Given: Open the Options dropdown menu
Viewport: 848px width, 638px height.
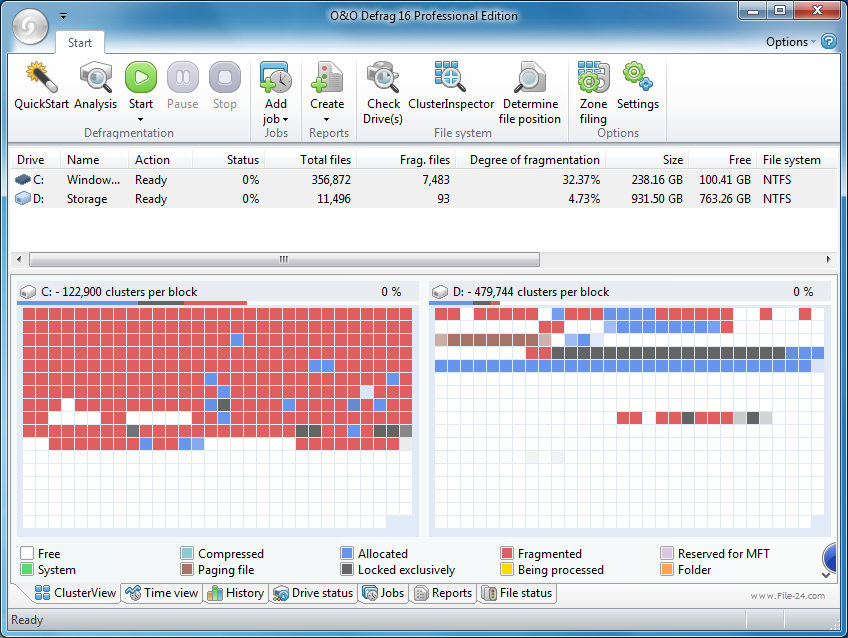Looking at the screenshot, I should coord(791,42).
